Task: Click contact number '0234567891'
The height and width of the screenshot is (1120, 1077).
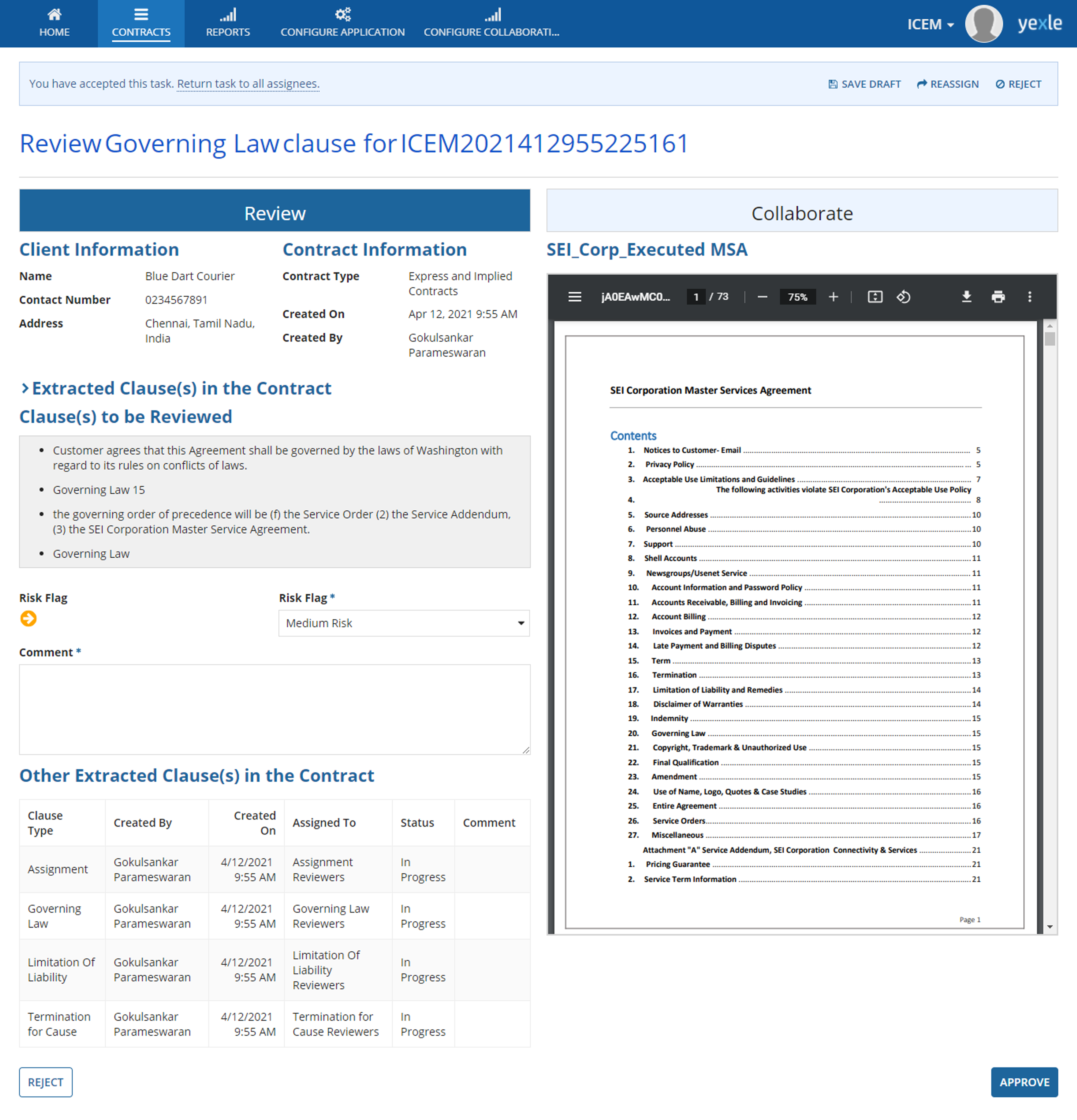Action: 176,299
